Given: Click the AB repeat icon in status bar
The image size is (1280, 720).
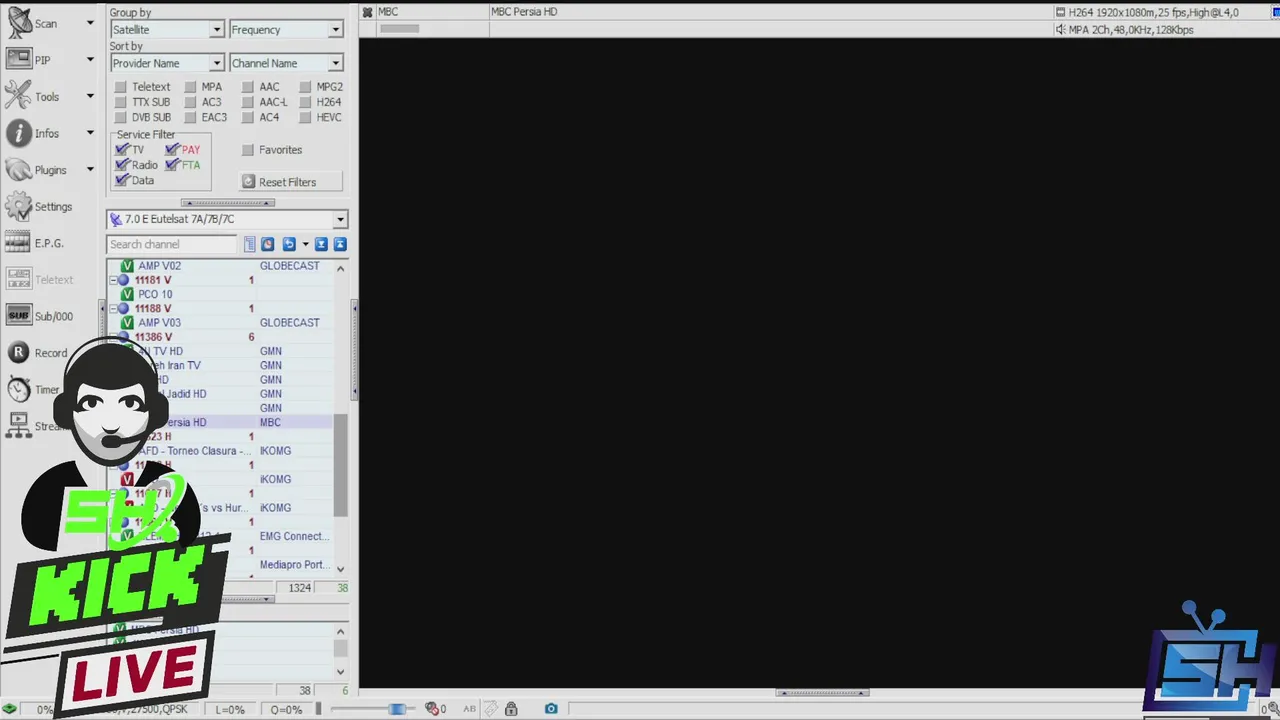Looking at the screenshot, I should (469, 709).
